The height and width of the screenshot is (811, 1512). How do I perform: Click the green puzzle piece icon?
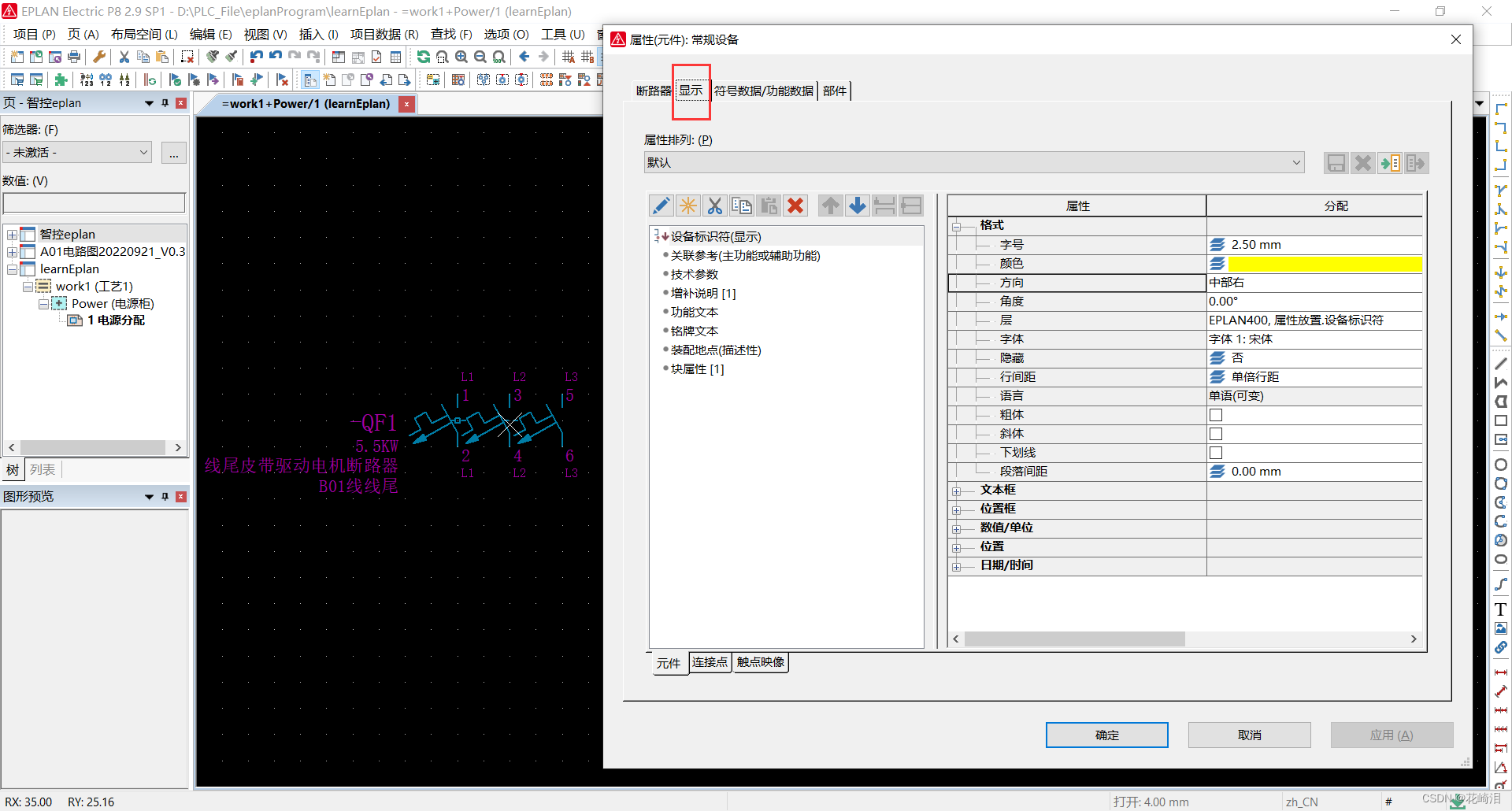point(61,80)
